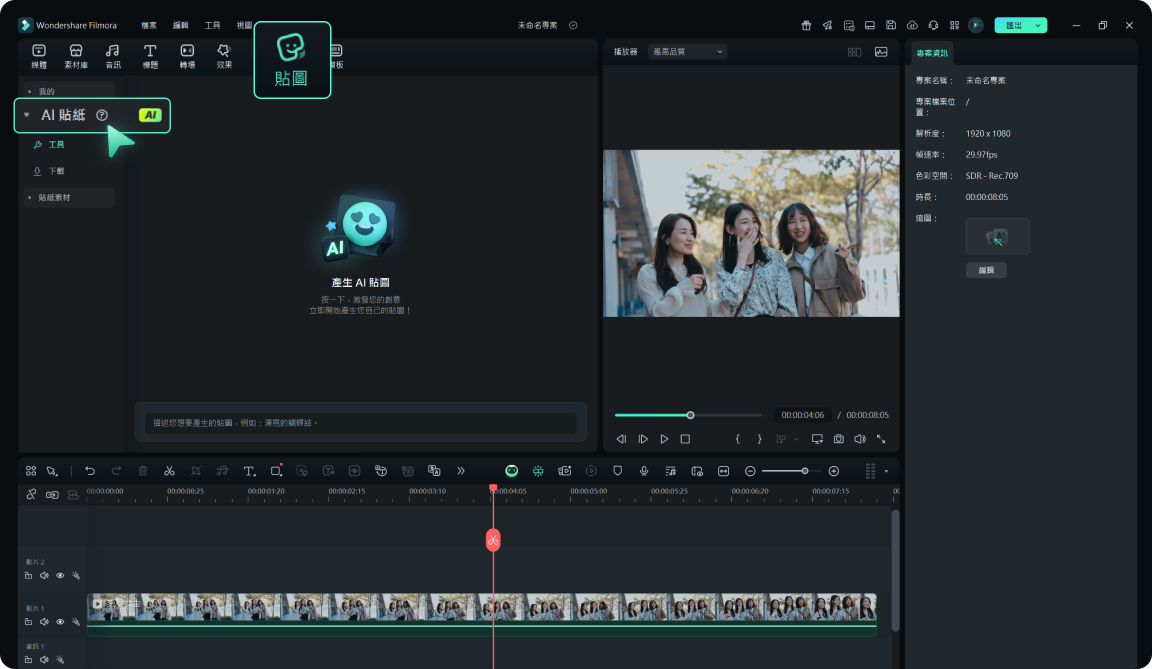This screenshot has height=669, width=1152.
Task: Click the paper plane share icon
Action: [827, 25]
